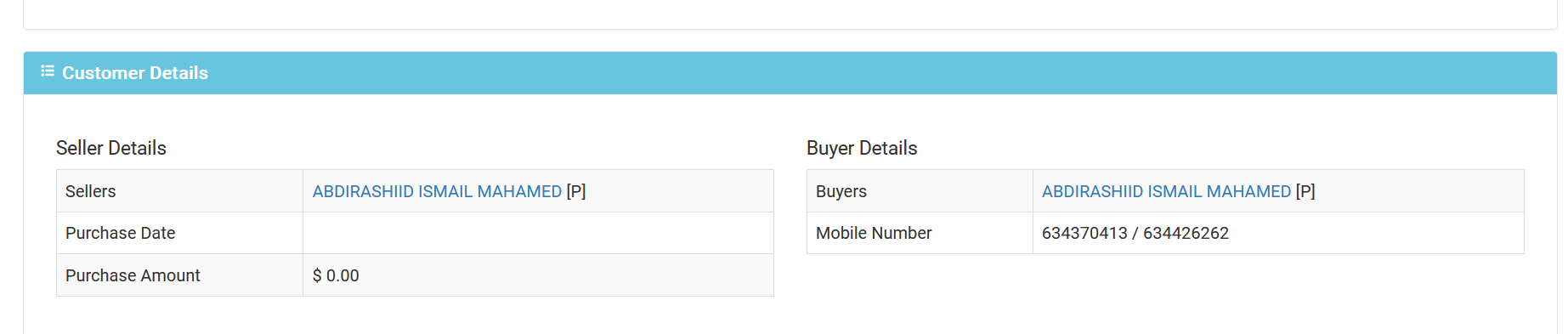Click the white panel above Customer Details
The image size is (1568, 334).
[790, 14]
